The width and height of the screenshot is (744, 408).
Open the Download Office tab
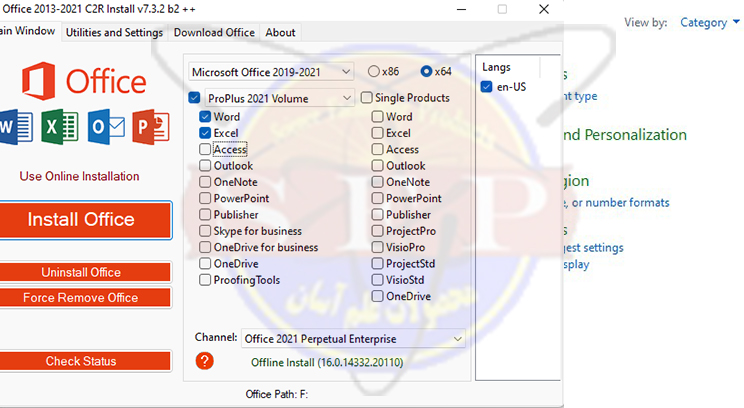[214, 32]
